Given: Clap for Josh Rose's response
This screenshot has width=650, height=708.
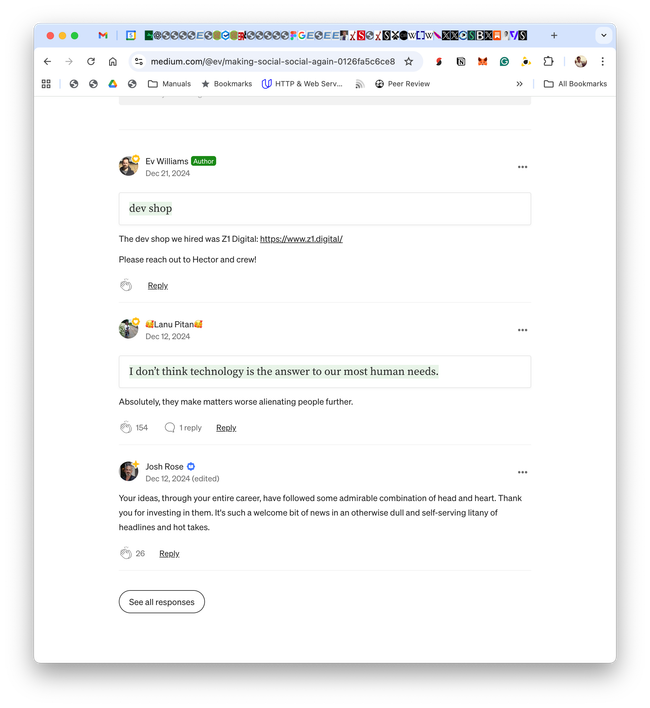Looking at the screenshot, I should (126, 554).
